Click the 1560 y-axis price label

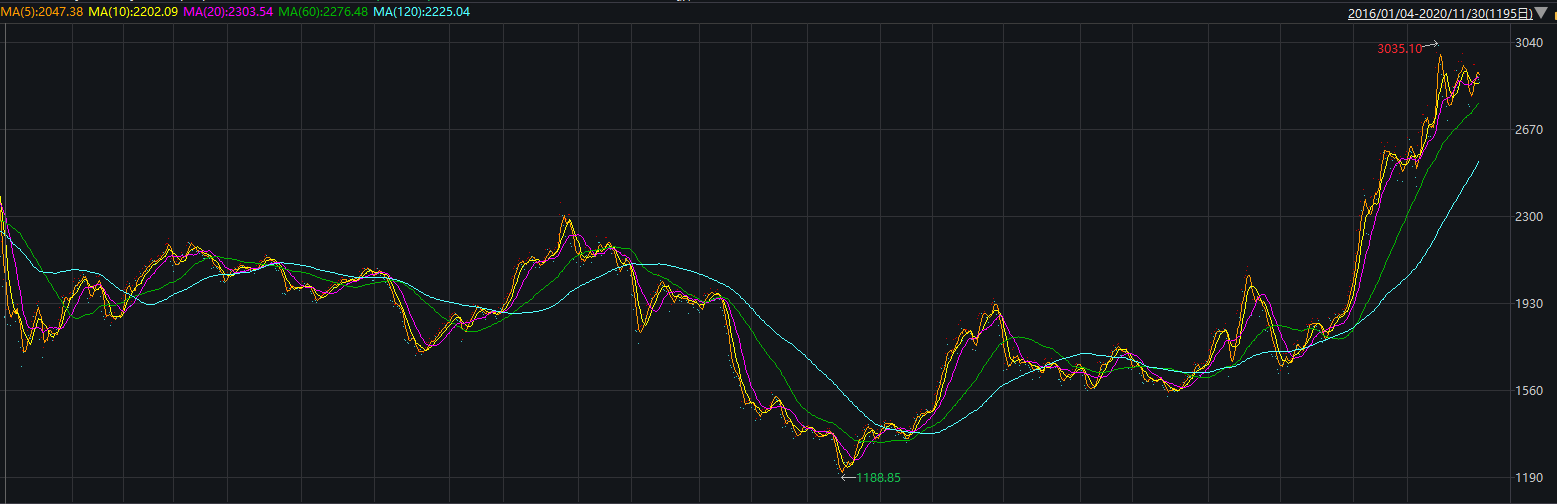click(x=1528, y=391)
